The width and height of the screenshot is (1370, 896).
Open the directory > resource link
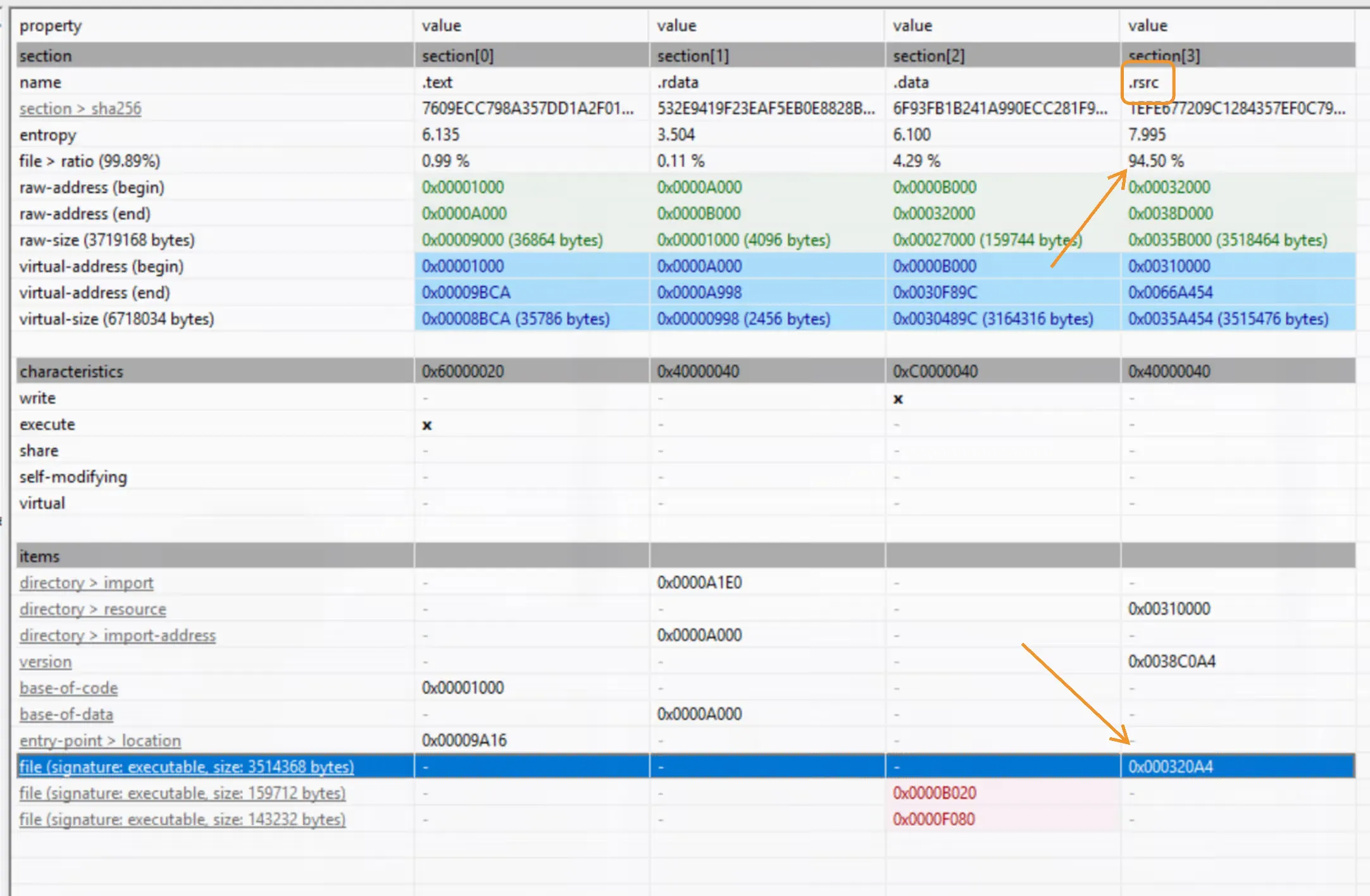[x=93, y=609]
